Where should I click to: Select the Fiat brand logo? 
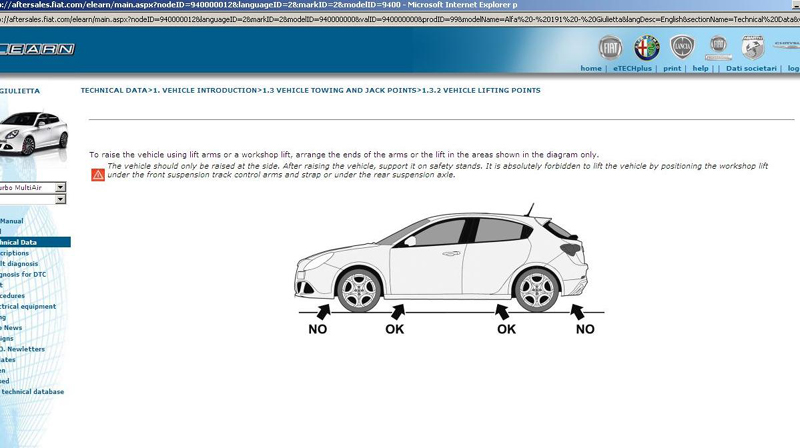(610, 48)
